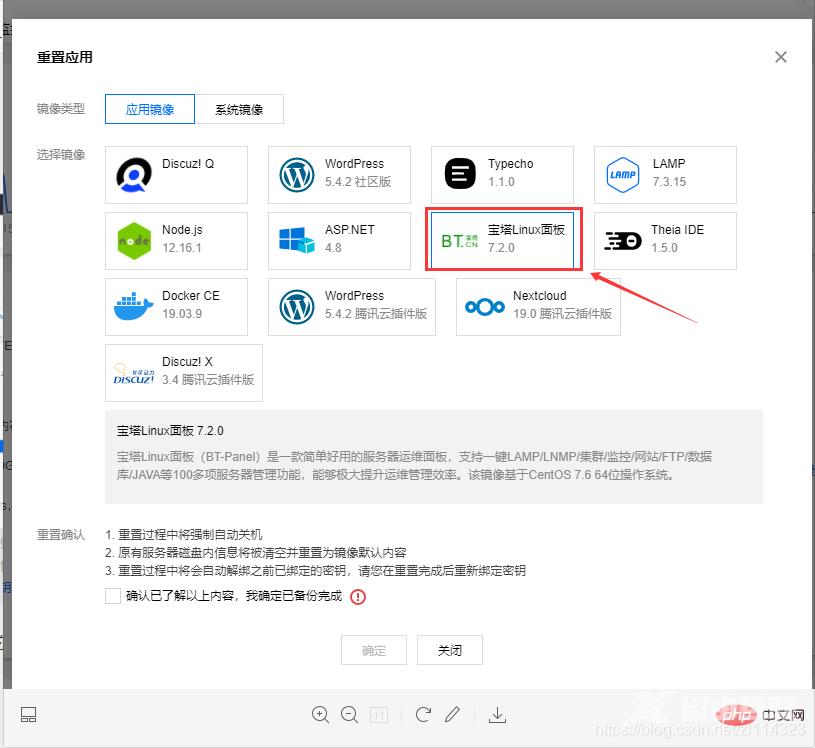This screenshot has height=748, width=815.
Task: Switch to the 应用镜像 tab
Action: click(149, 110)
